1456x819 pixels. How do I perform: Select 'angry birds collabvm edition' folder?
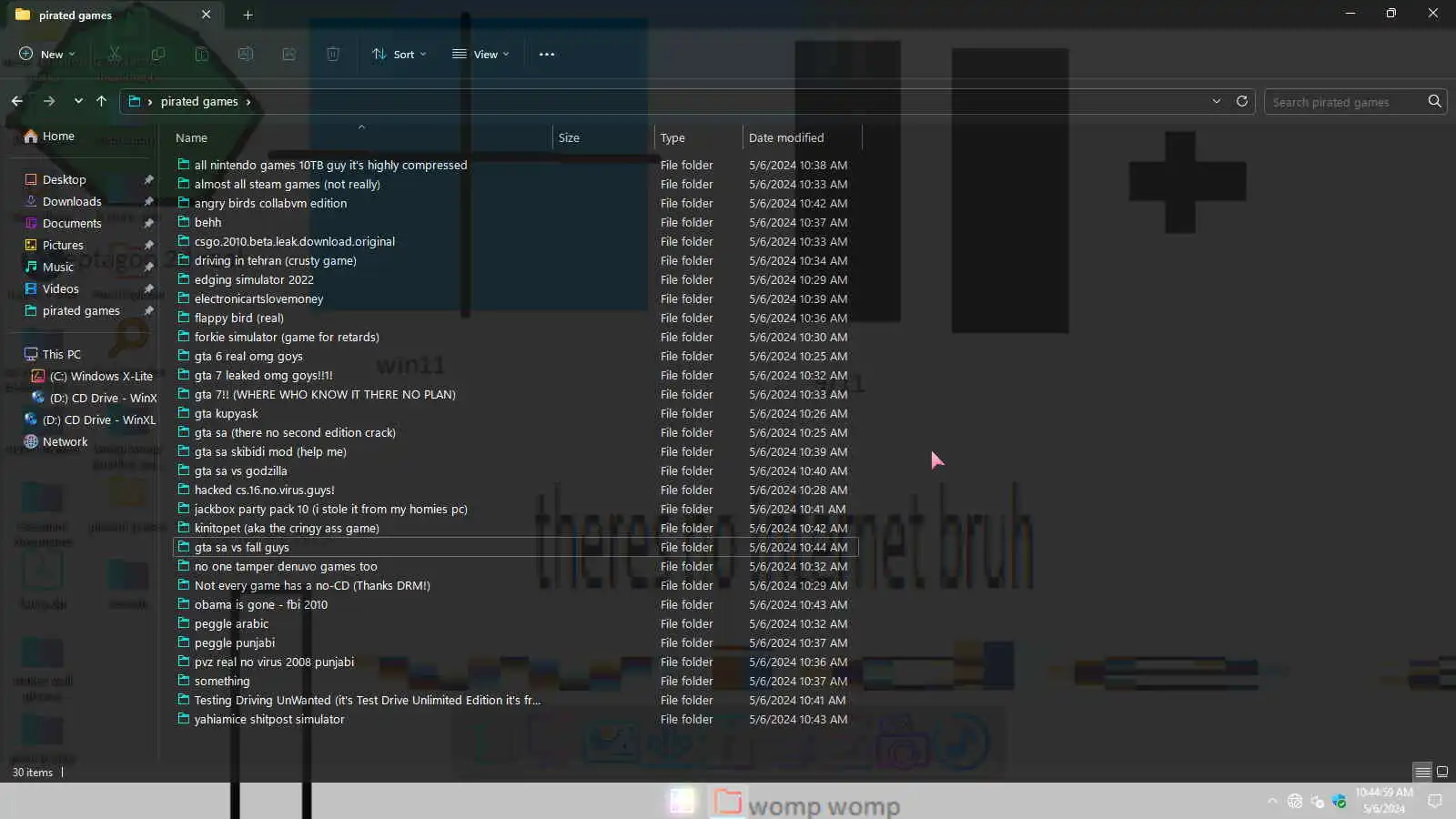tap(515, 203)
